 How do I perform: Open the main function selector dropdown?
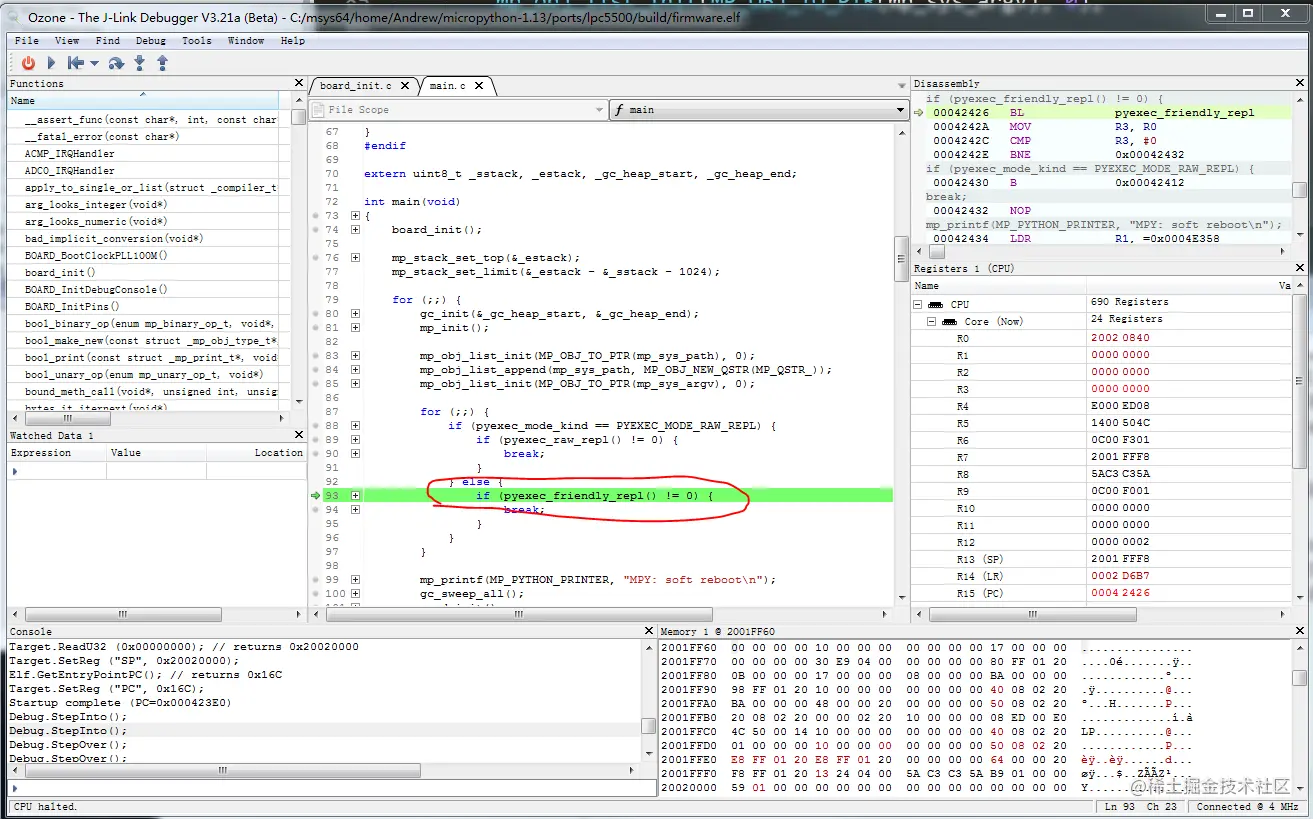898,109
